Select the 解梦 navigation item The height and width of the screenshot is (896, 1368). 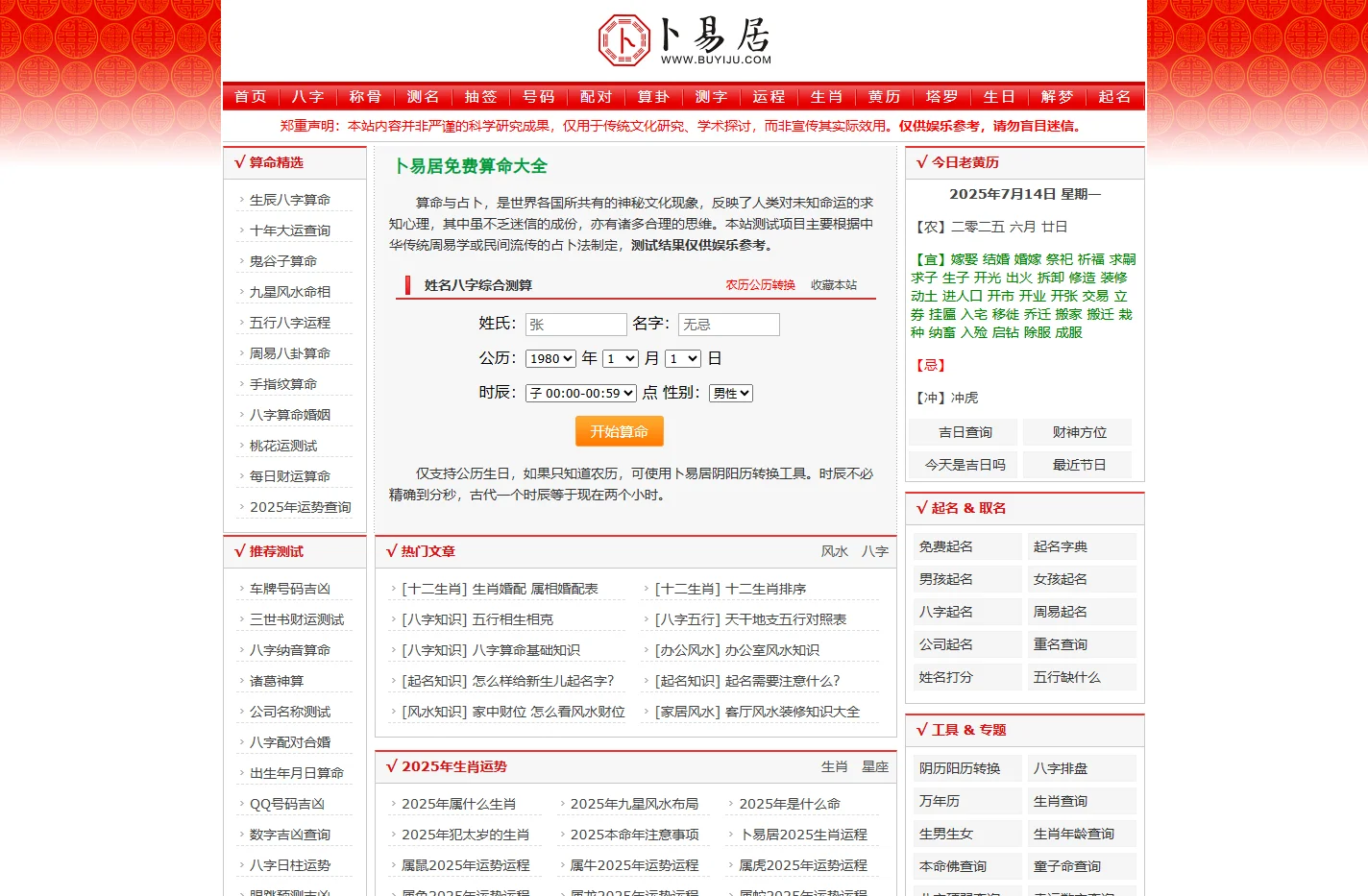tap(1057, 97)
